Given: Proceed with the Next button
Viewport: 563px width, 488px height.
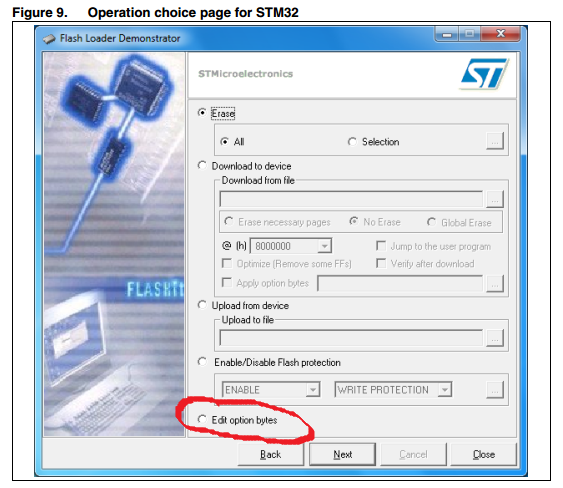Looking at the screenshot, I should coord(343,454).
